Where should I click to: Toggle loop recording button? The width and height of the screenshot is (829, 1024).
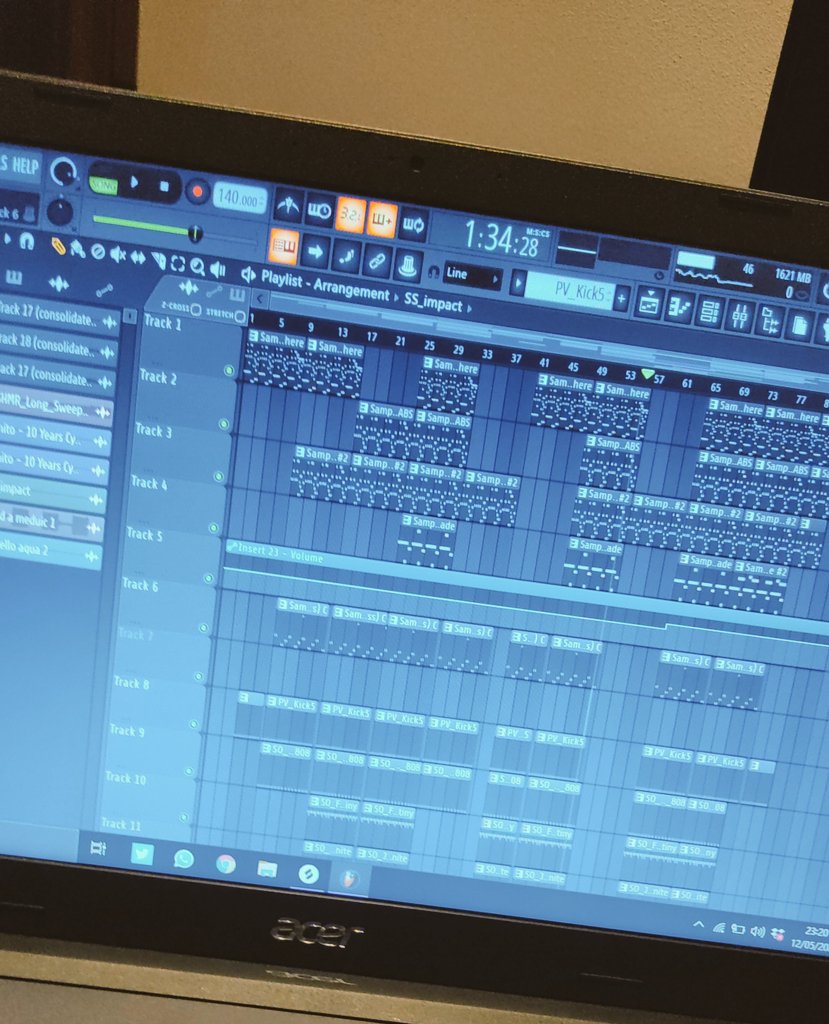(x=414, y=224)
